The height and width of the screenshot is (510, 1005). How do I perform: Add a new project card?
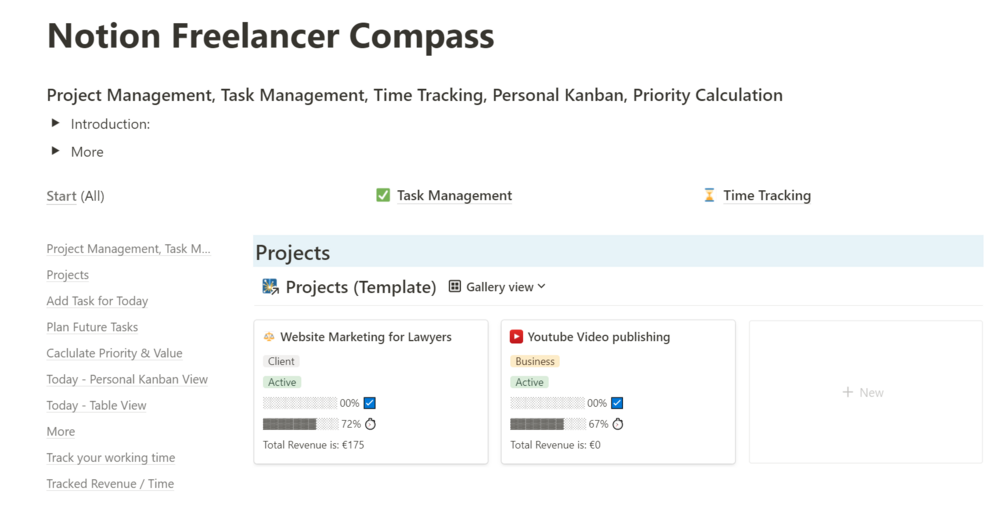coord(864,392)
